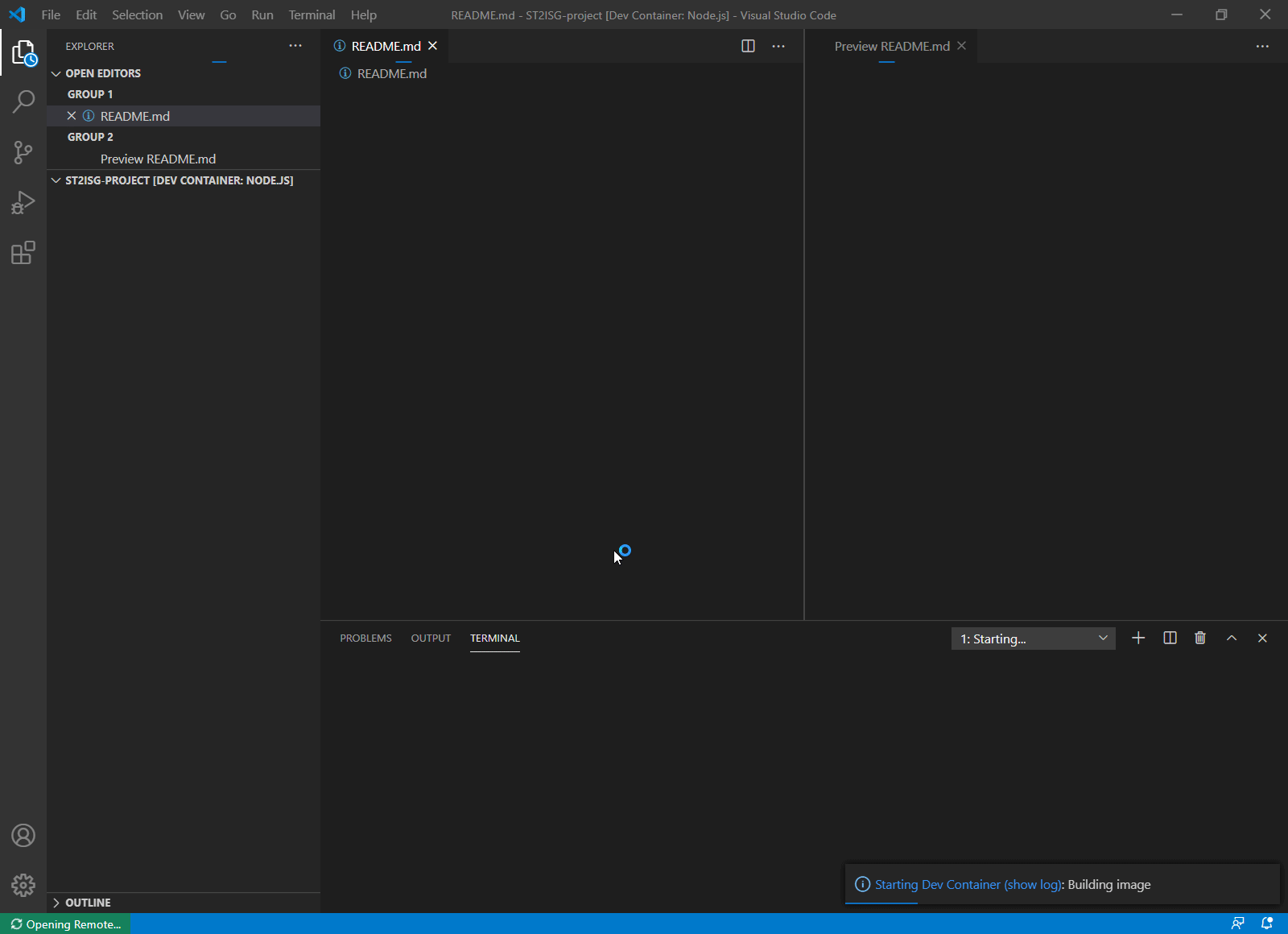The image size is (1288, 934).
Task: Select README.md under Group 1
Action: click(184, 116)
